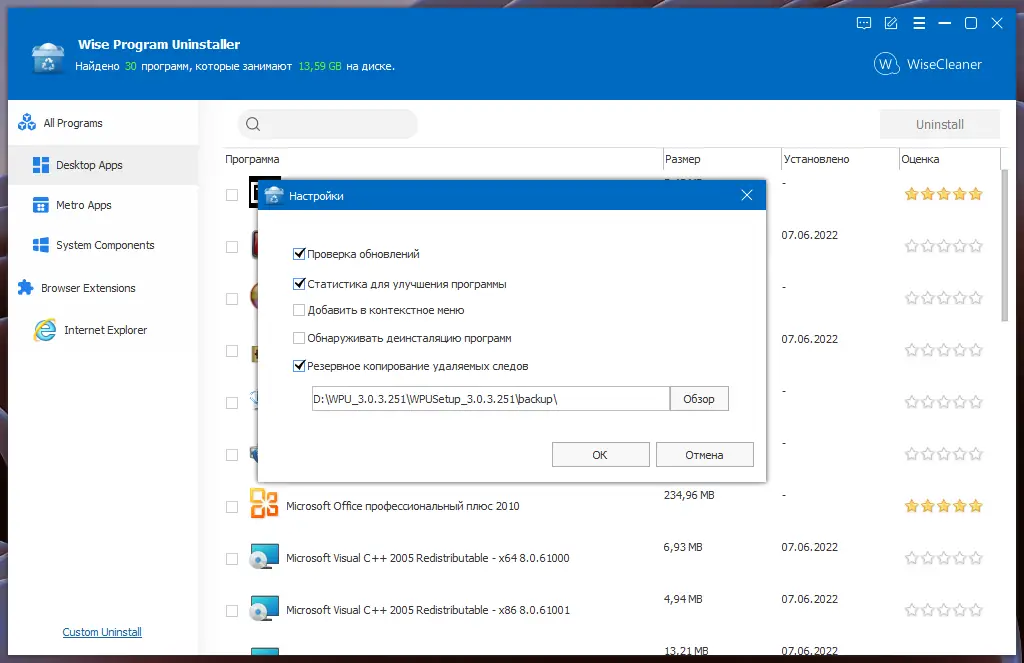The height and width of the screenshot is (663, 1024).
Task: Click the Visual C++ 2005 x86 installer icon
Action: pos(264,608)
